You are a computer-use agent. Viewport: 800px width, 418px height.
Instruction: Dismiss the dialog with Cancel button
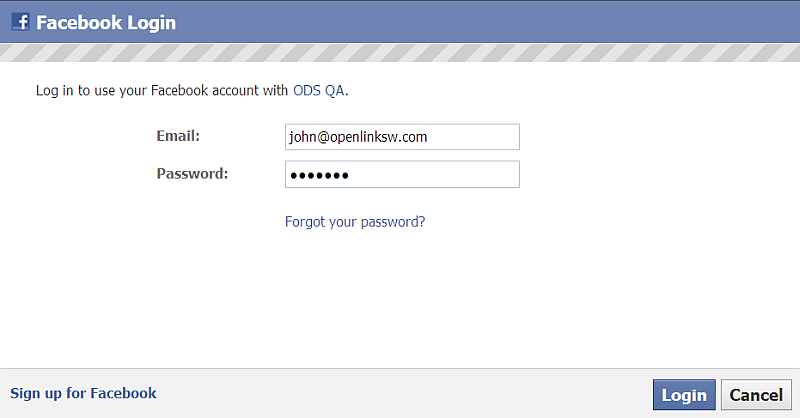coord(756,395)
